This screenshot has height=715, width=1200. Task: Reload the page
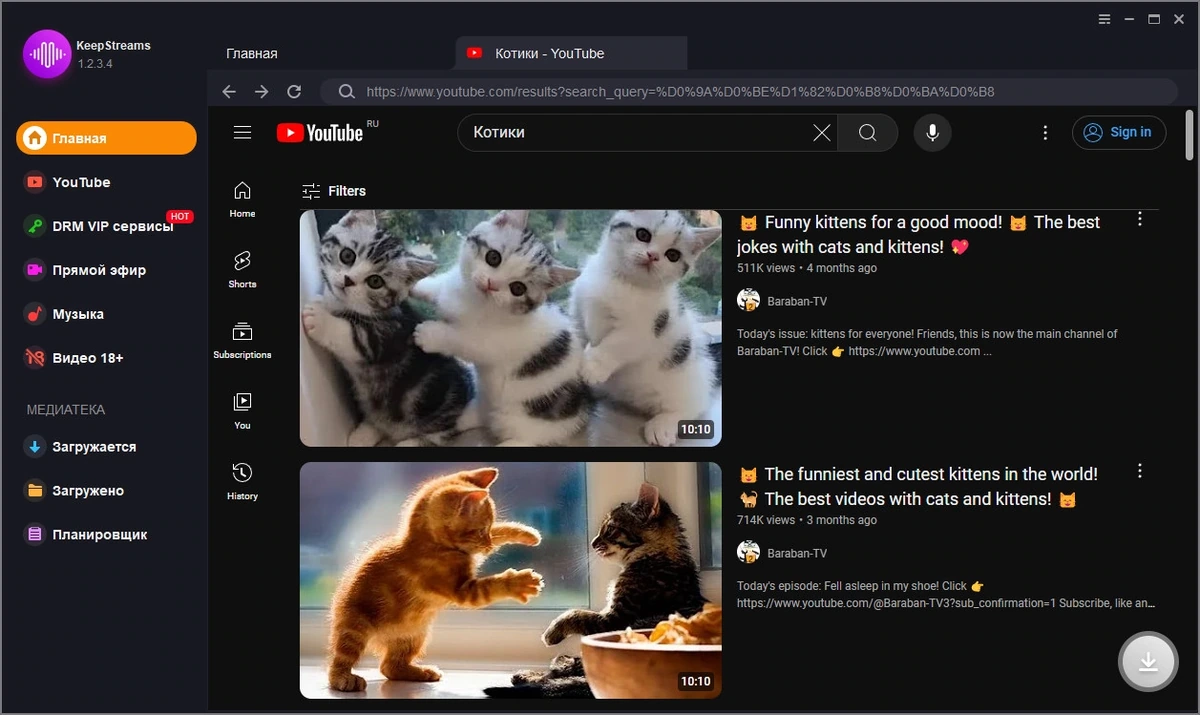(x=294, y=91)
